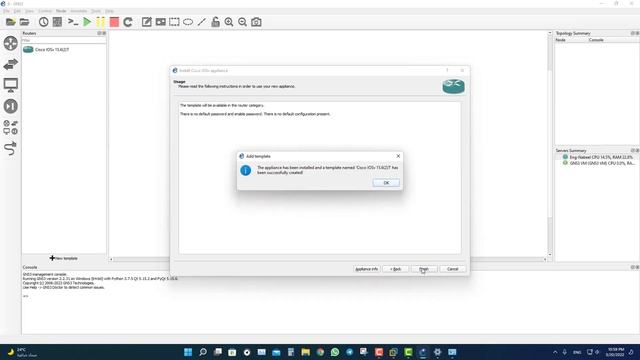Open the Control menu
The image size is (640, 360).
[45, 11]
